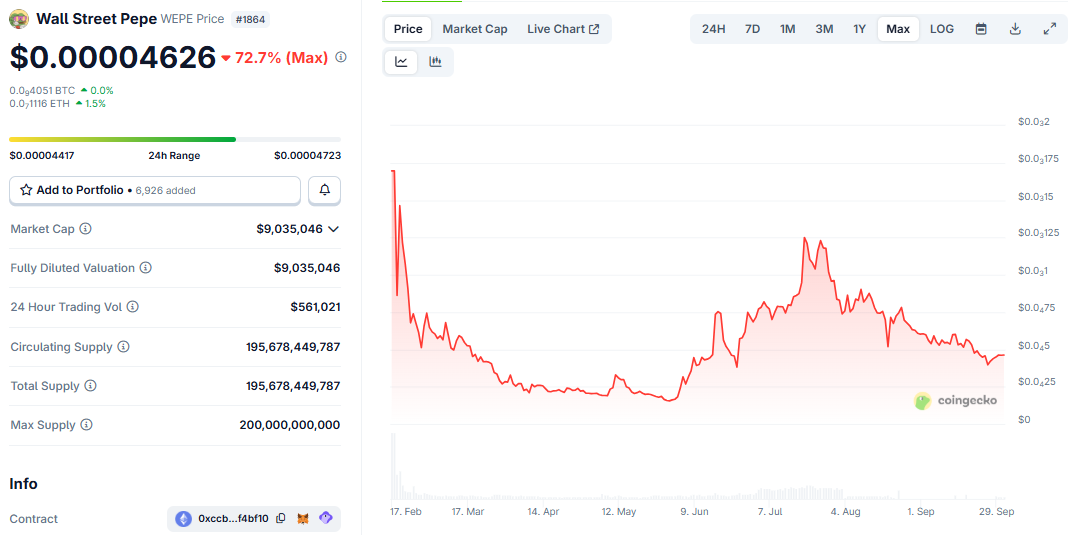Click the price alert bell icon
1080x535 pixels.
coord(324,190)
